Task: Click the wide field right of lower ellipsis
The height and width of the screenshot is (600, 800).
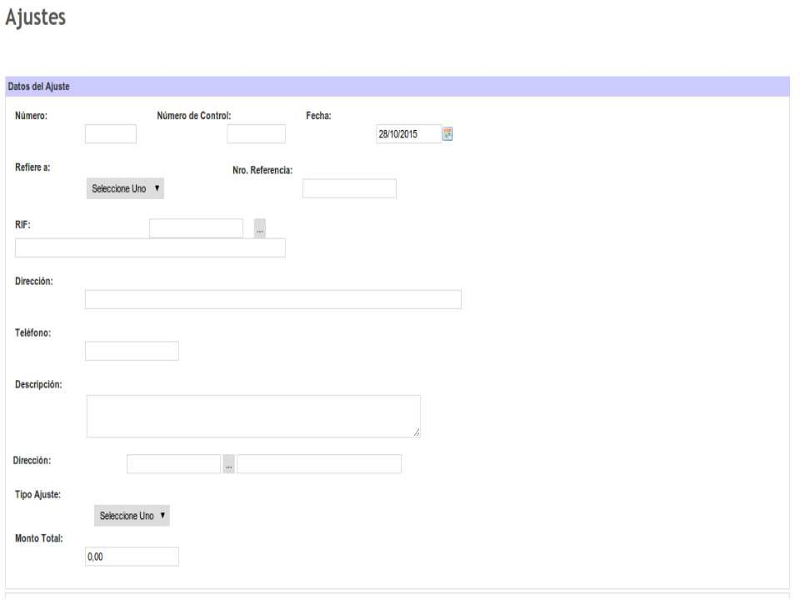Action: [319, 464]
